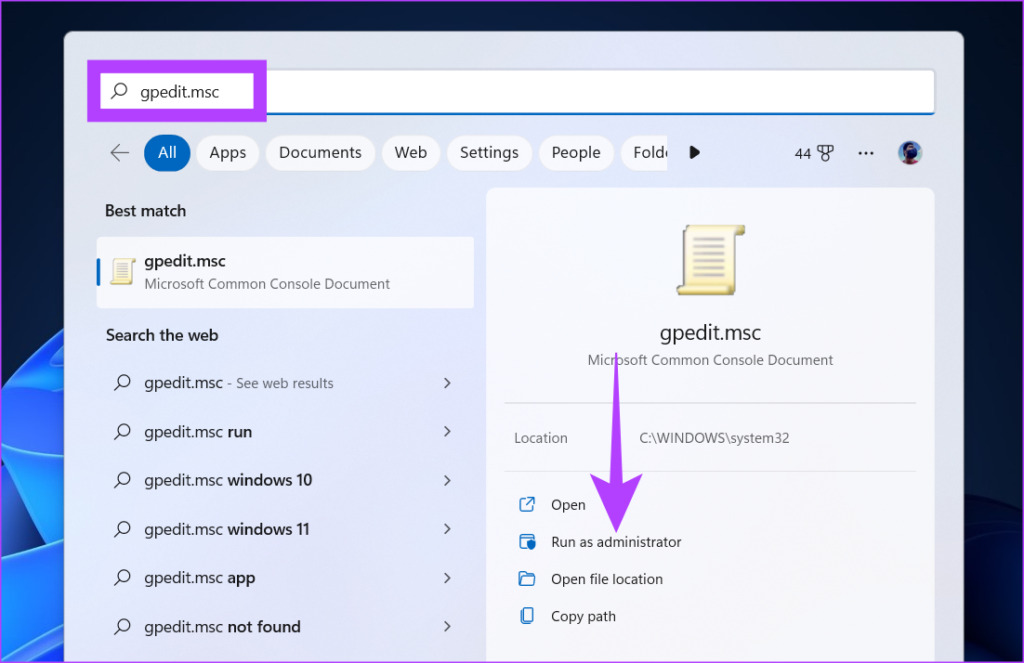Click web suggestion gpedit.msc run

click(x=198, y=431)
